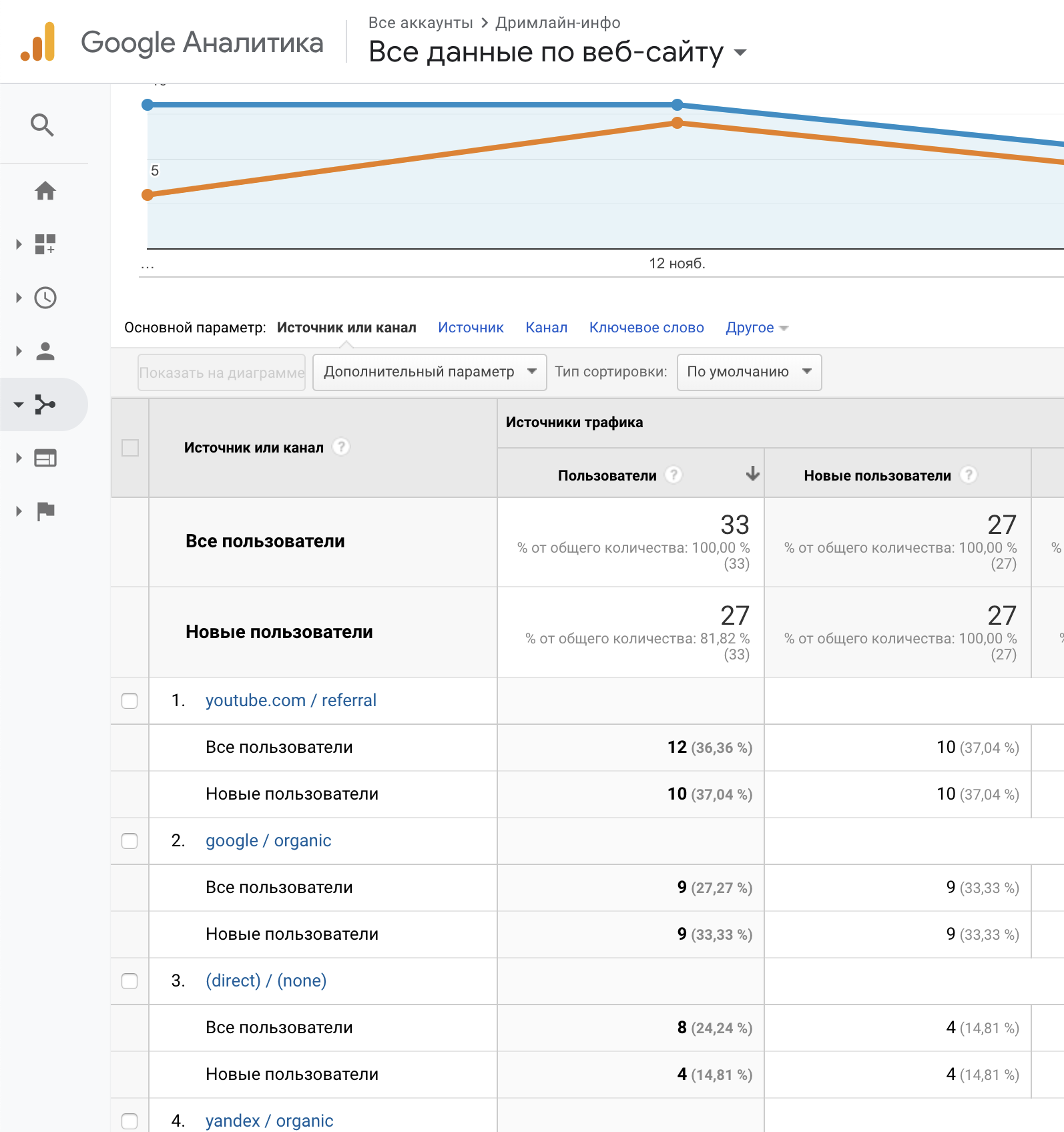Go to Home icon in sidebar
Screen dimensions: 1064x1132
(x=45, y=191)
